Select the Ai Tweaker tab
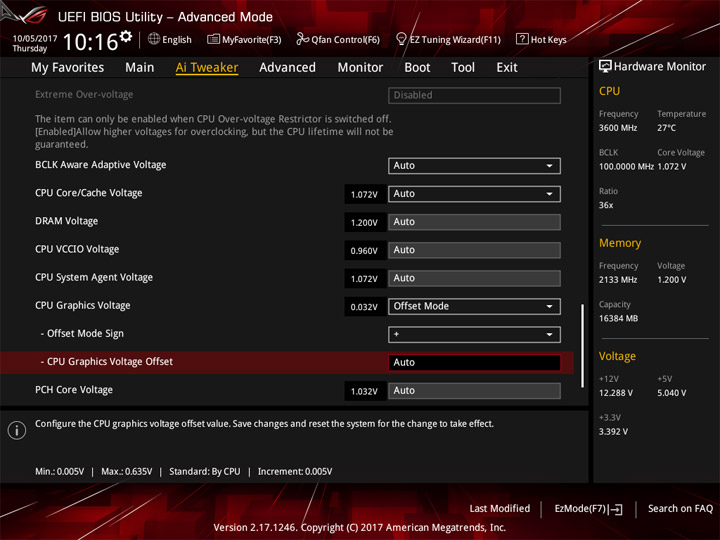This screenshot has height=540, width=720. coord(207,68)
